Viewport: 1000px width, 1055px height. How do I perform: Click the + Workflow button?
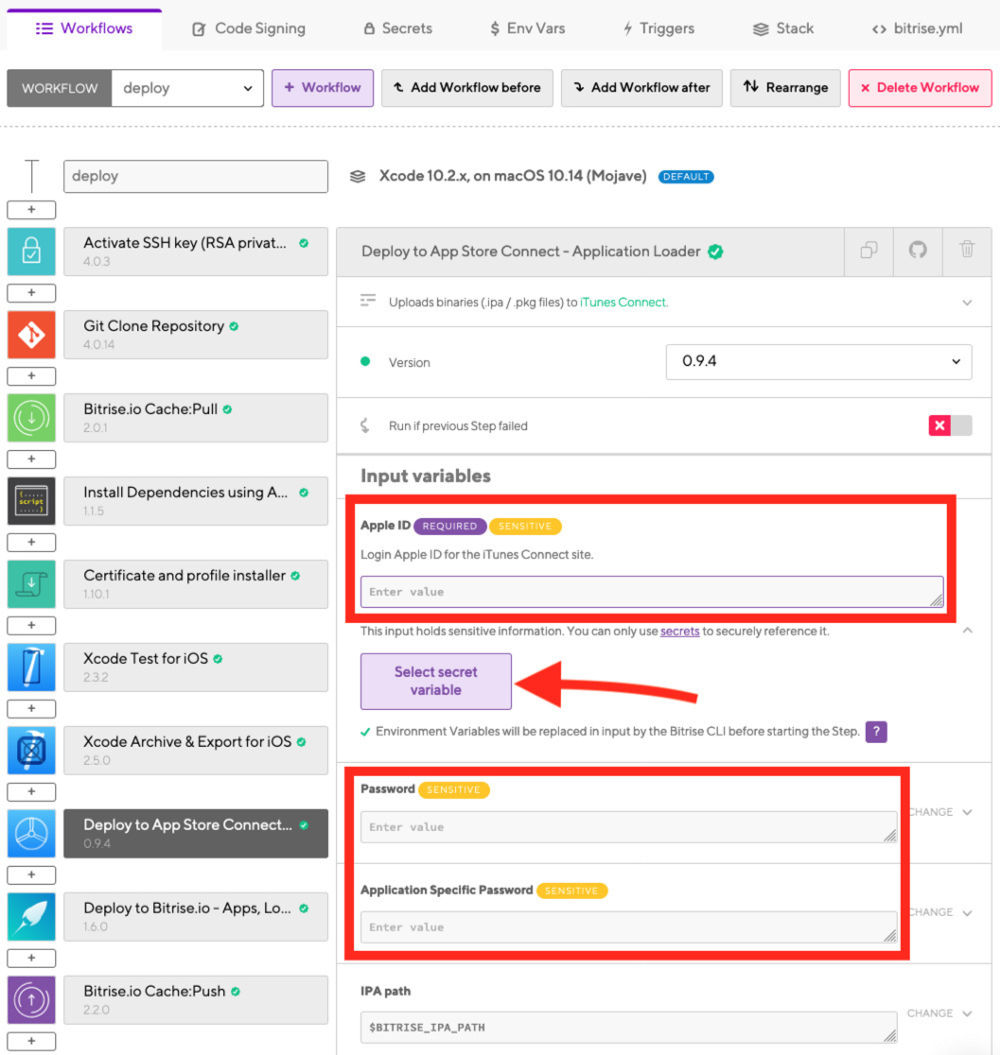[x=322, y=88]
